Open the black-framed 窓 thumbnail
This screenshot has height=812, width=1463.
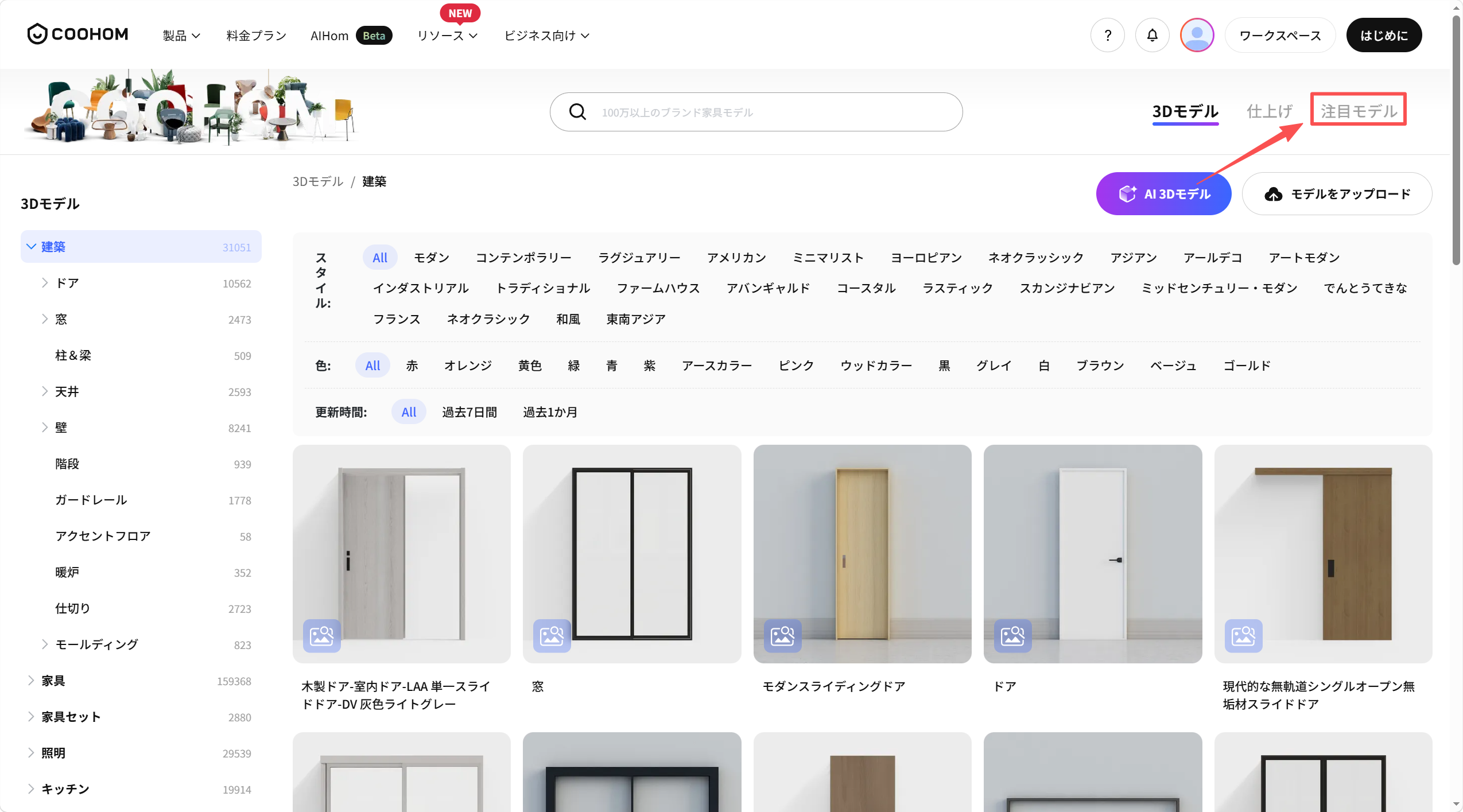point(632,554)
